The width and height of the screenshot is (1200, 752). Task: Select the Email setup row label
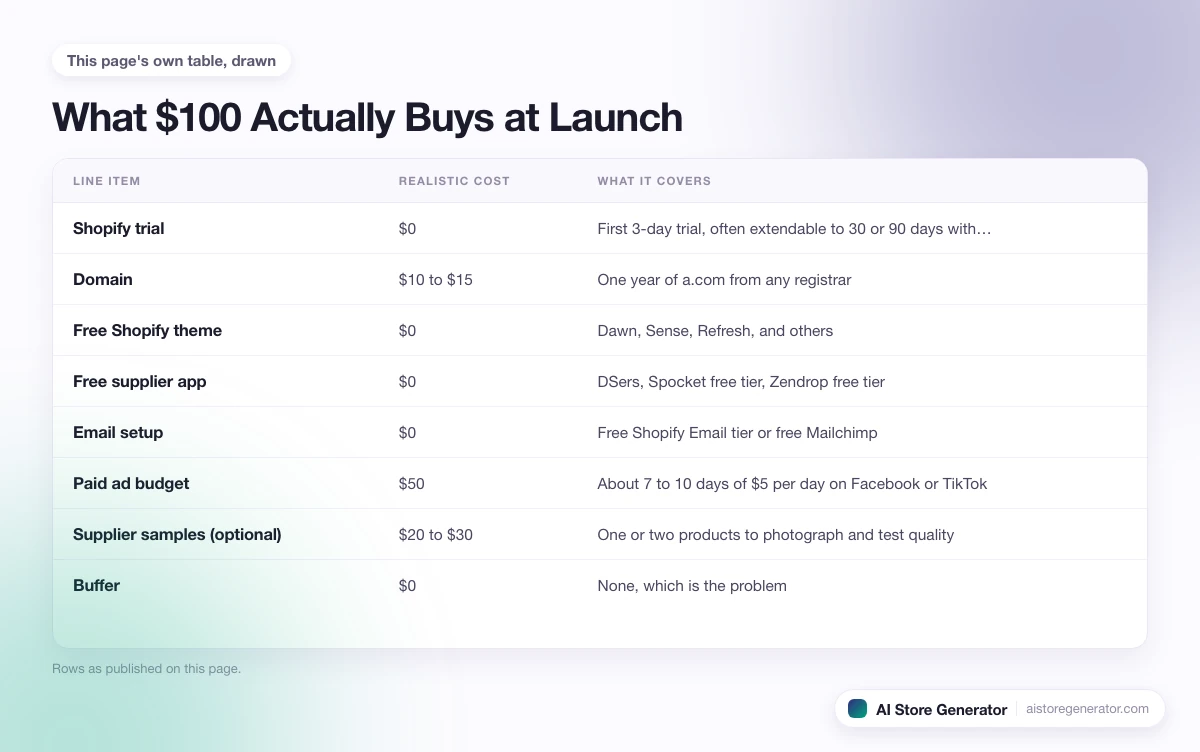pyautogui.click(x=118, y=432)
